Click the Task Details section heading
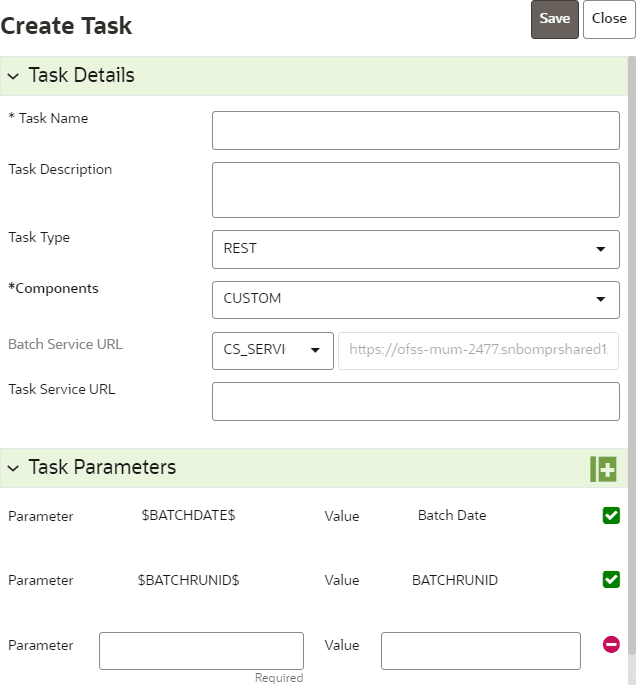The height and width of the screenshot is (685, 636). pos(81,75)
